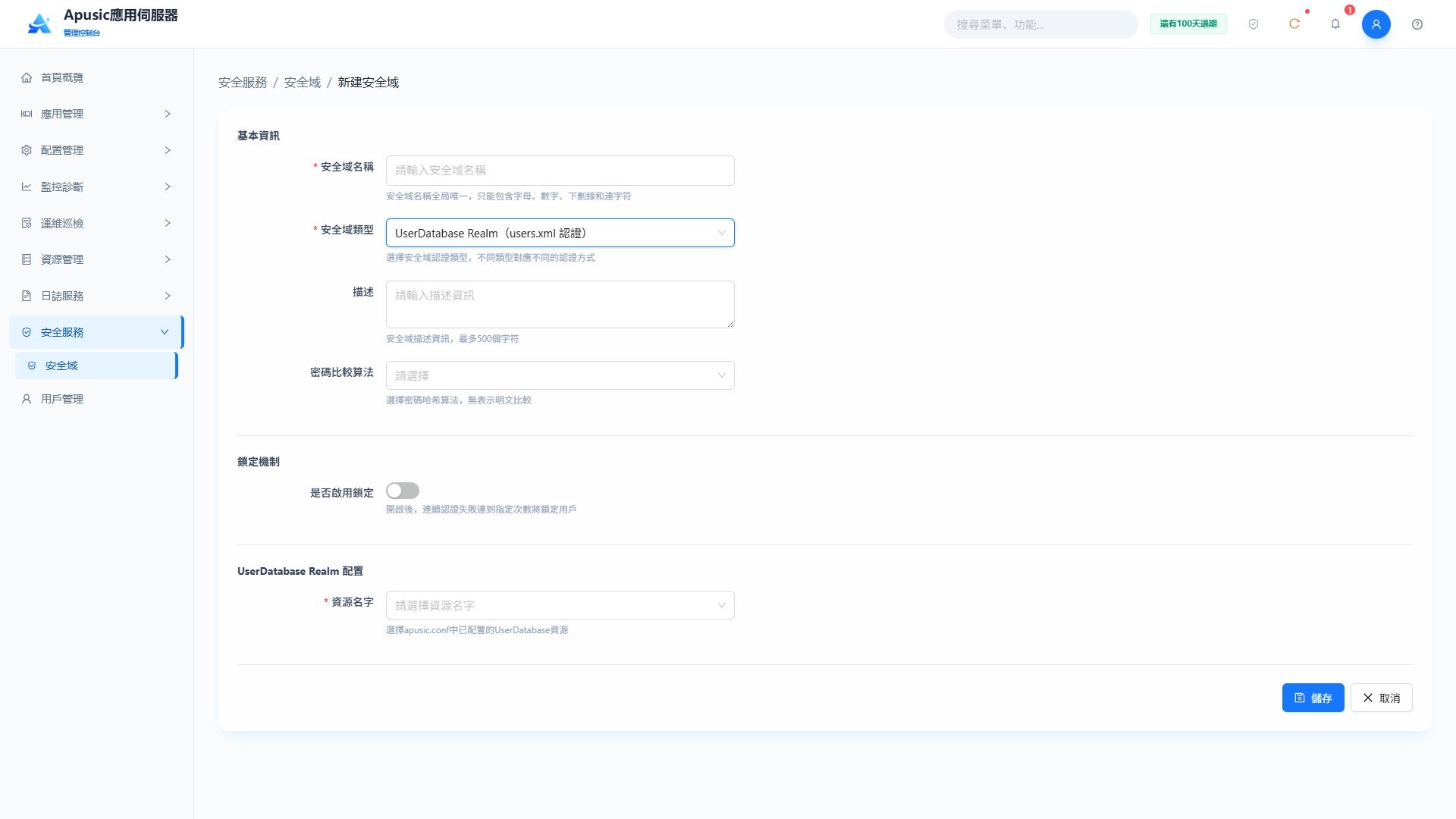Click the chart icon beside 監控診斷
1456x819 pixels.
[x=27, y=187]
